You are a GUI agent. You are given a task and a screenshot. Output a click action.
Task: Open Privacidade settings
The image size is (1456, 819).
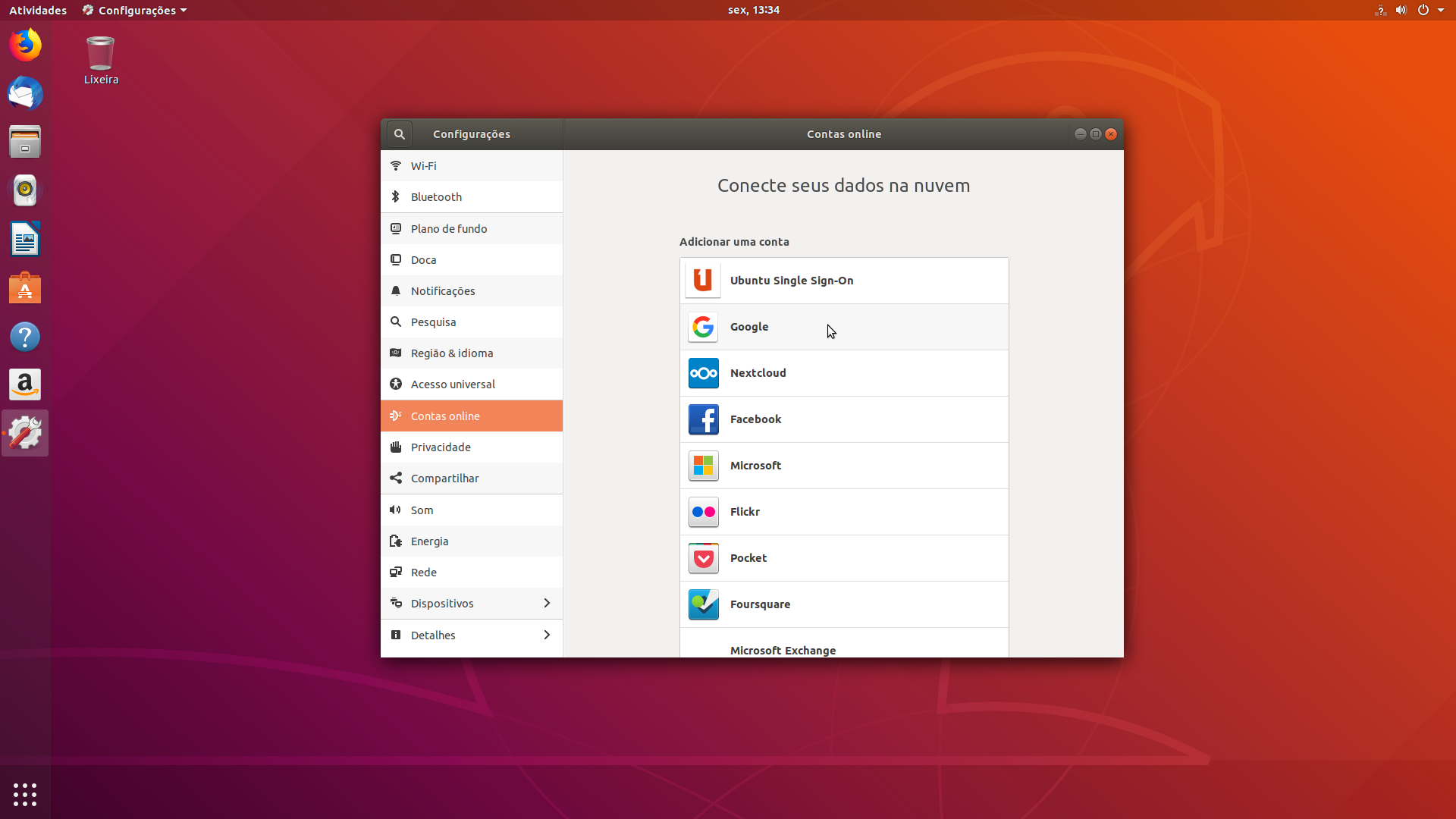(x=472, y=447)
